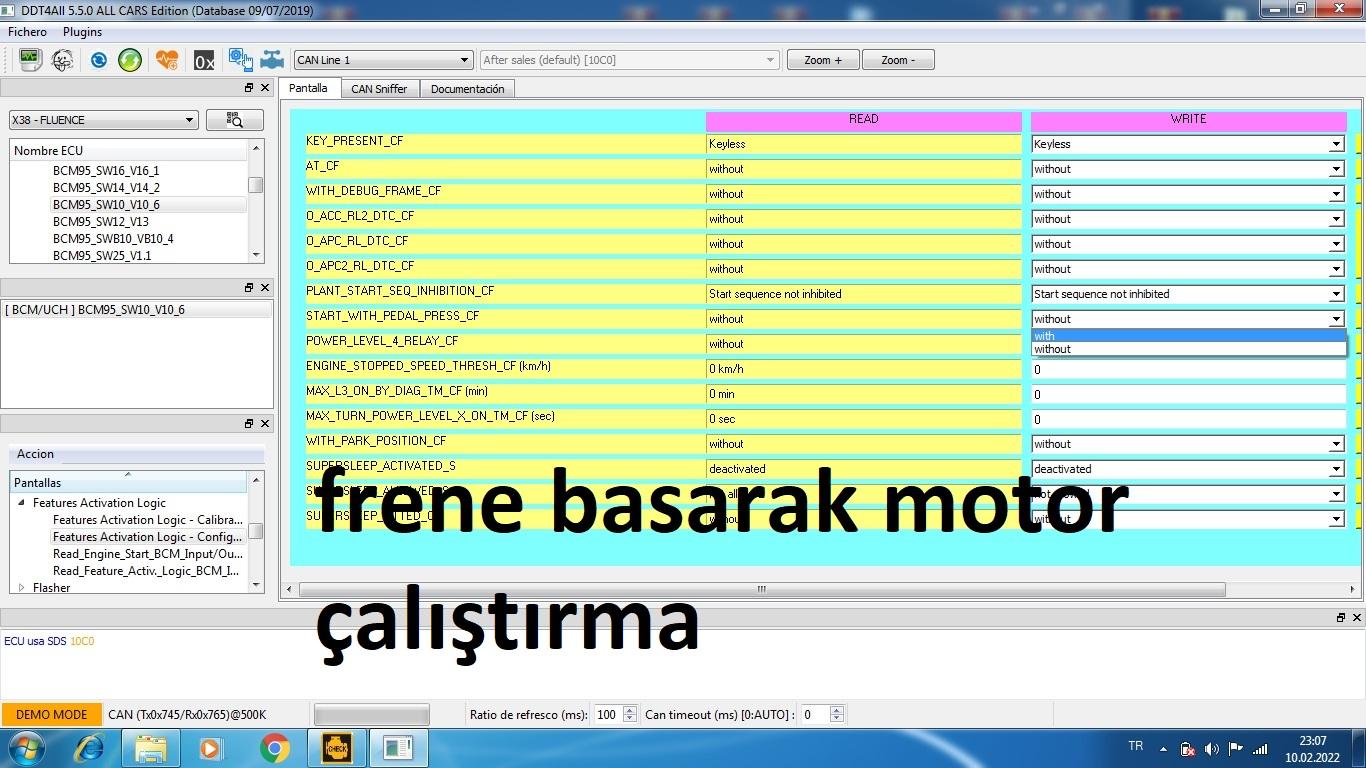1366x768 pixels.
Task: Click the blue refresh arrows icon
Action: 99,60
